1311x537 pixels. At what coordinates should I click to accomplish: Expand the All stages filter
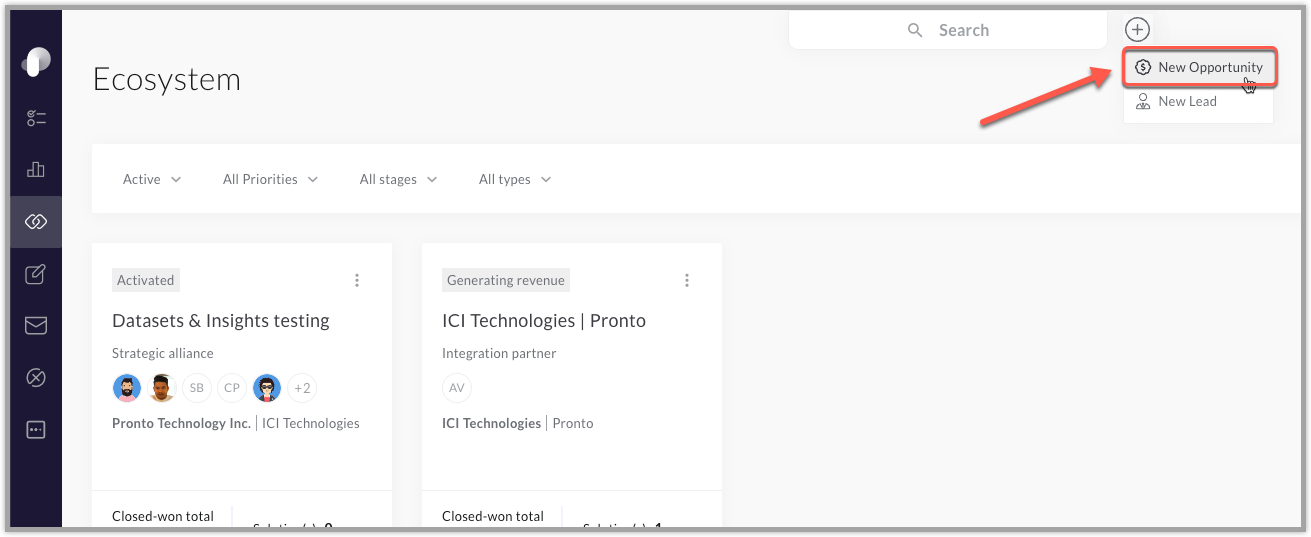tap(398, 180)
